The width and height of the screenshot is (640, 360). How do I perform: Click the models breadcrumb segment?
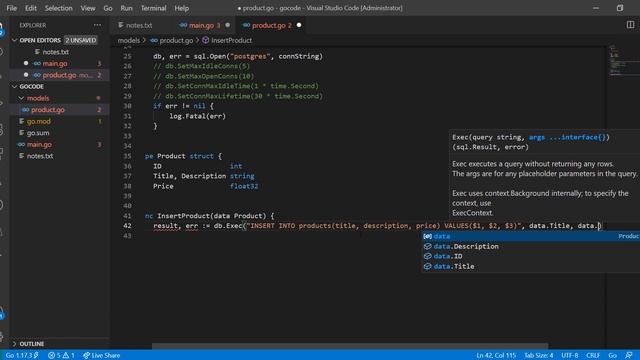(129, 40)
